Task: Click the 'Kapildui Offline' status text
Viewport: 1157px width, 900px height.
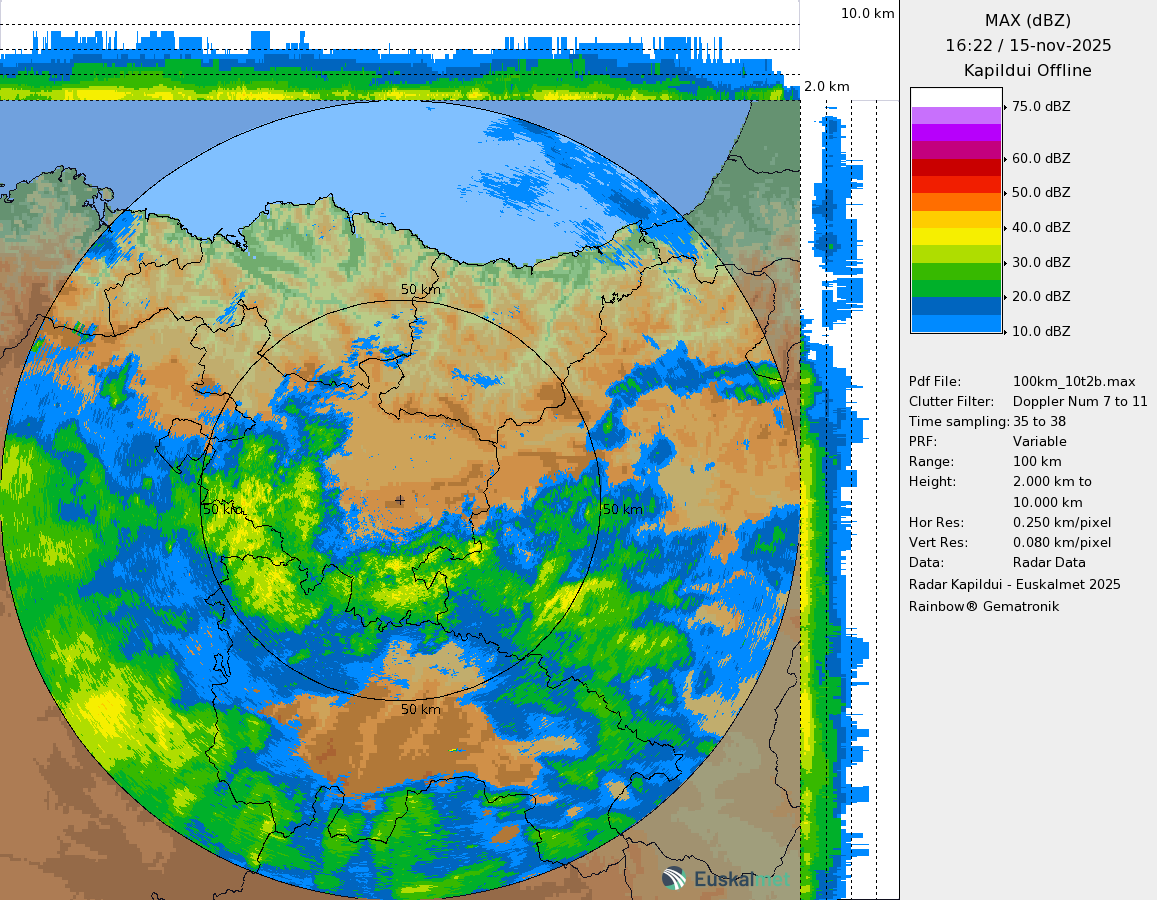Action: tap(1028, 71)
